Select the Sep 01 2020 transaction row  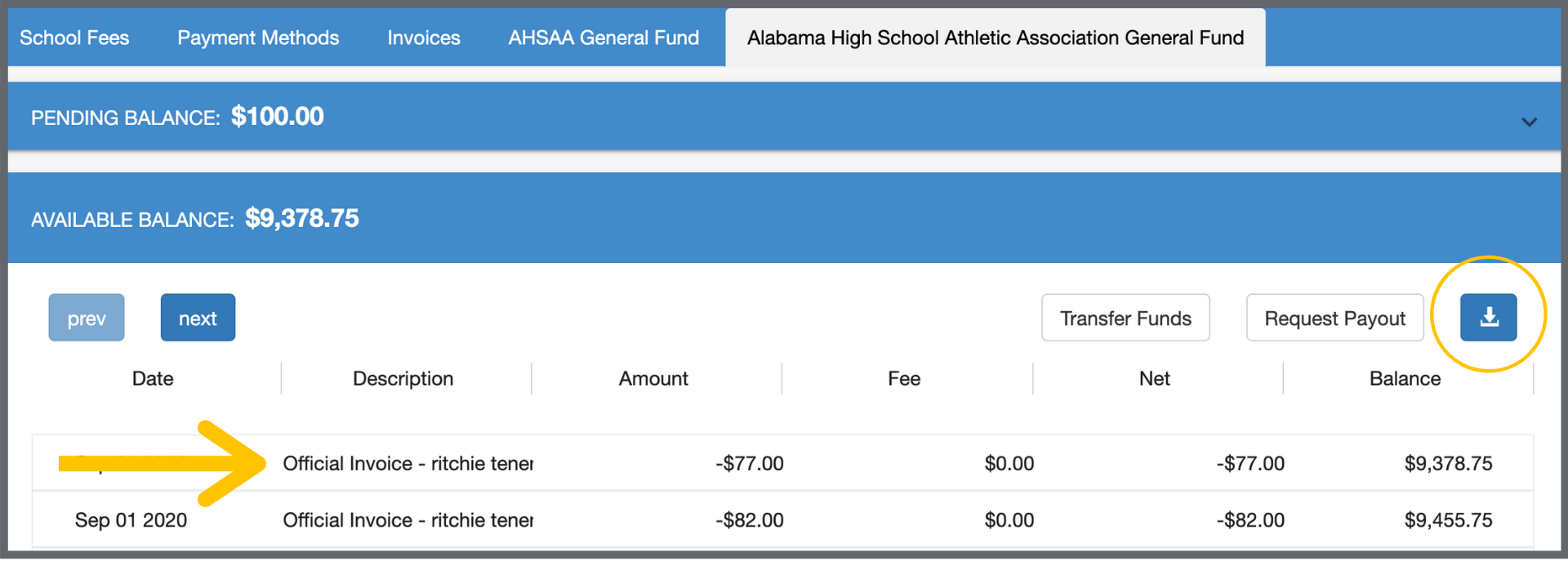[782, 520]
